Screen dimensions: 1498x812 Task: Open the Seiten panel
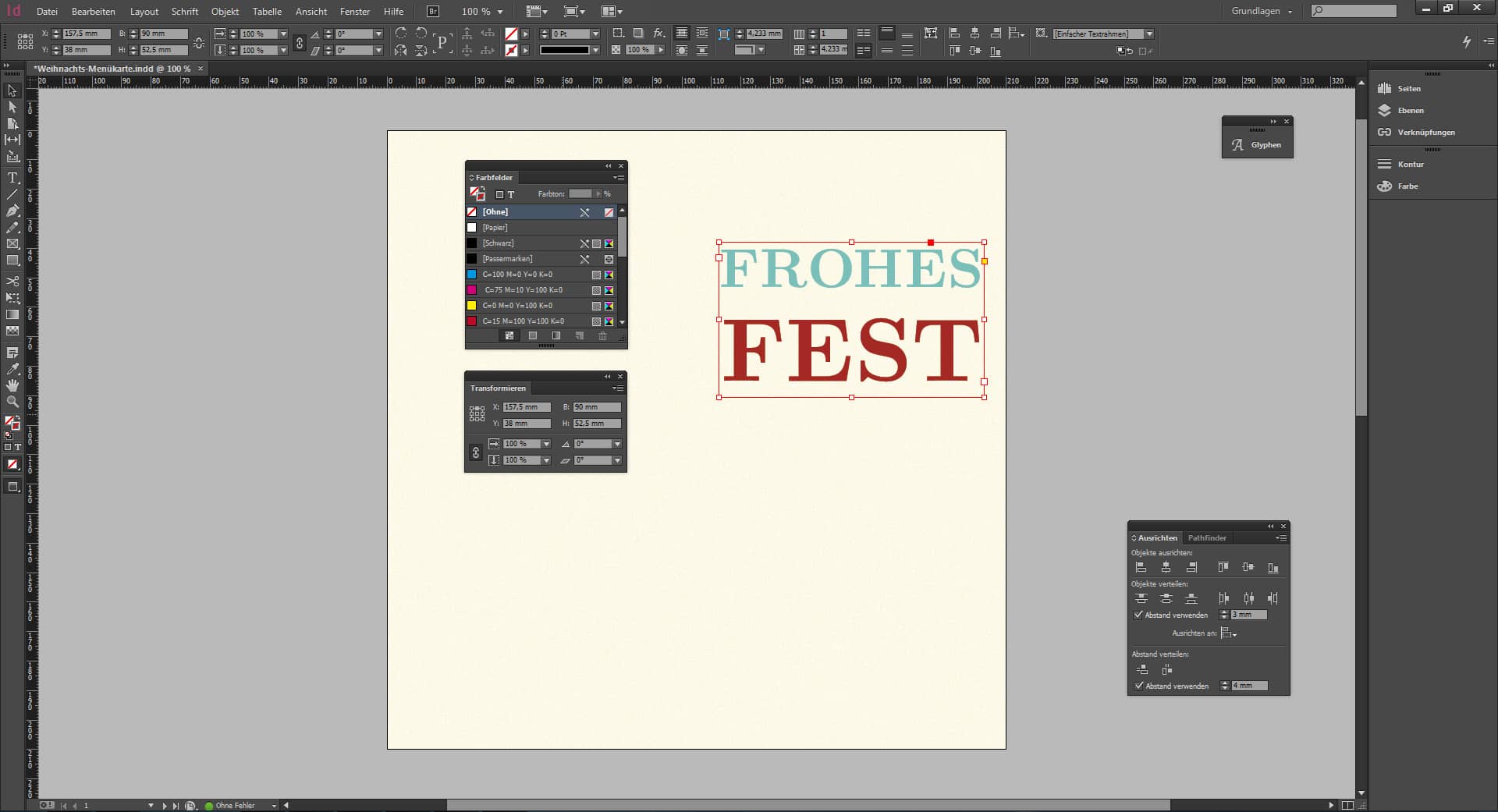point(1408,89)
